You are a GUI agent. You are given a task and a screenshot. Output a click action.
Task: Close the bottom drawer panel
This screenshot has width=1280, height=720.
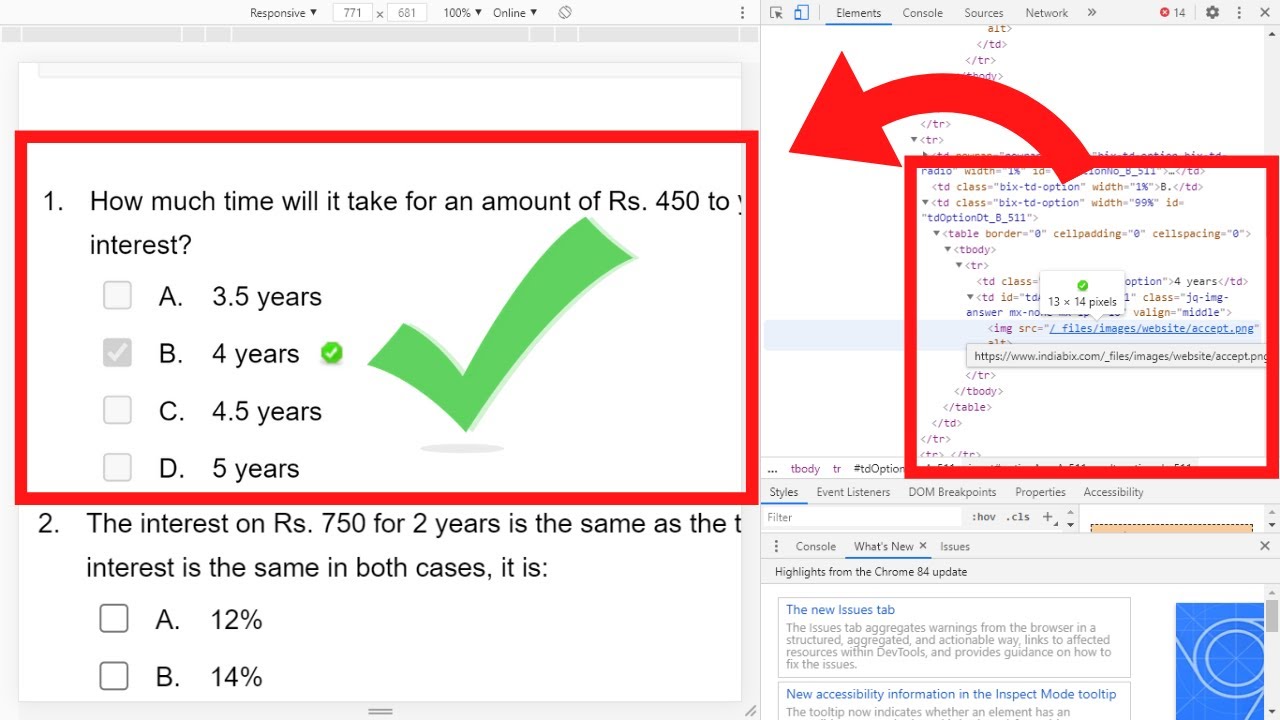coord(1265,546)
